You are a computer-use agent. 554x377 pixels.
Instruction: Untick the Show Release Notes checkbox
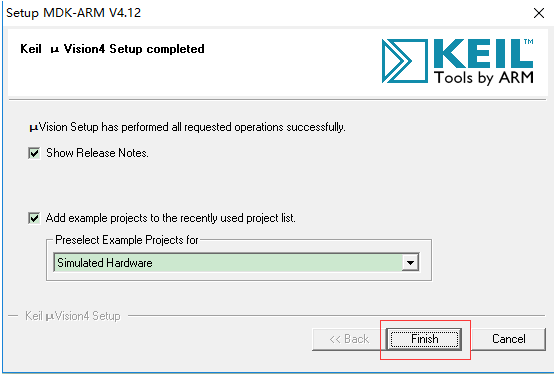coord(34,153)
